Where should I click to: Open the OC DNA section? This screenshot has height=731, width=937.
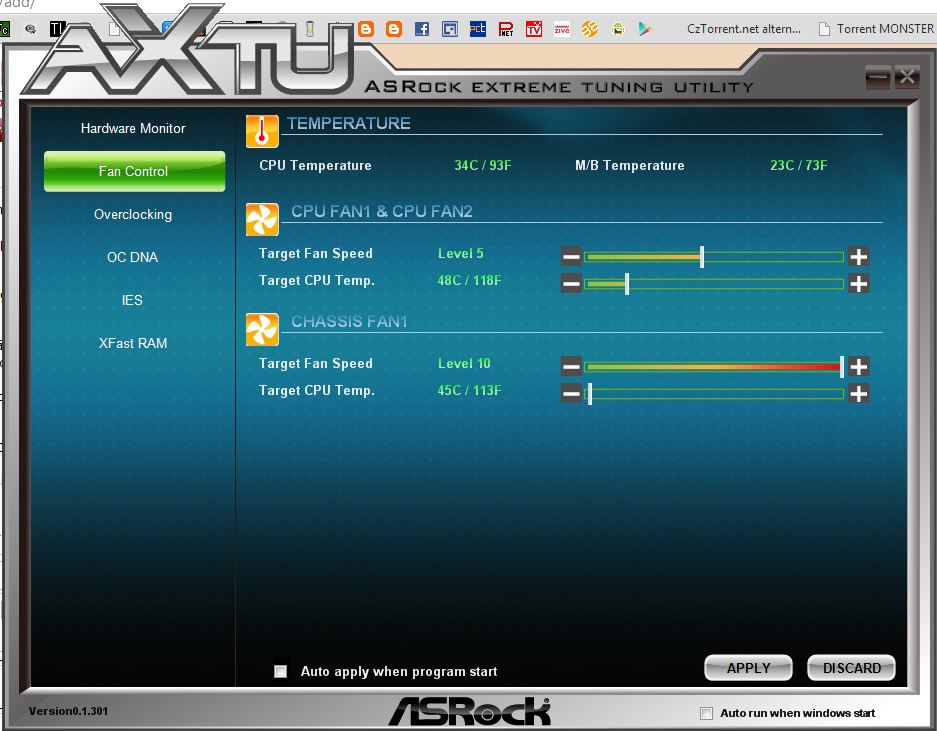132,258
